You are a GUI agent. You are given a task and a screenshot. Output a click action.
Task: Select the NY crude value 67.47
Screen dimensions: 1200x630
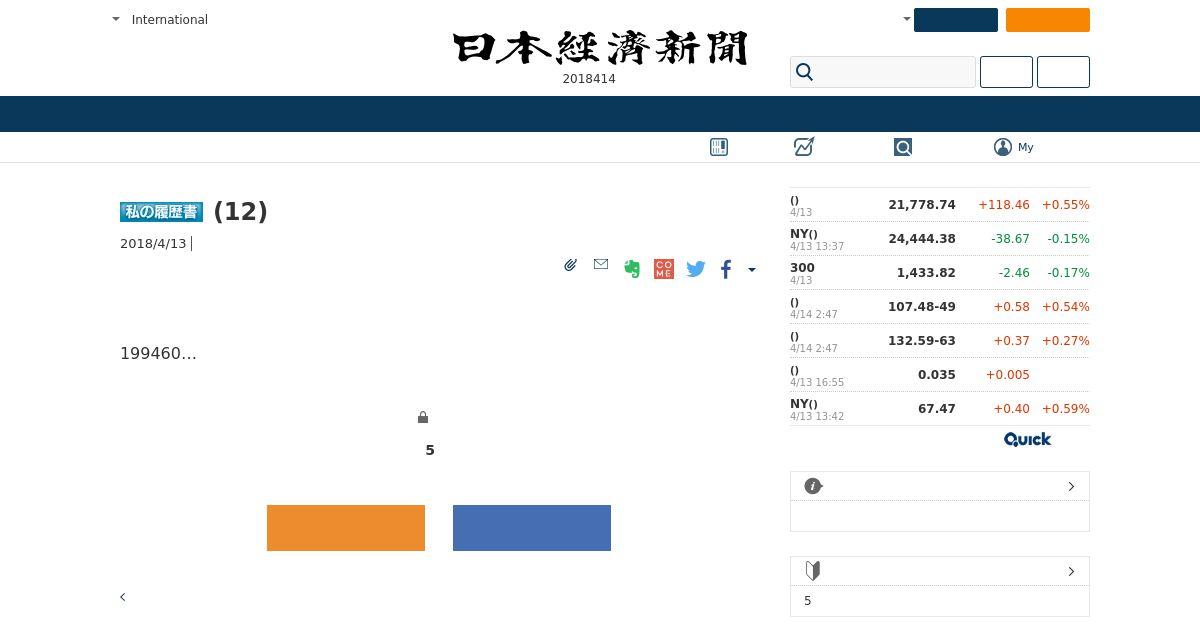(x=937, y=409)
